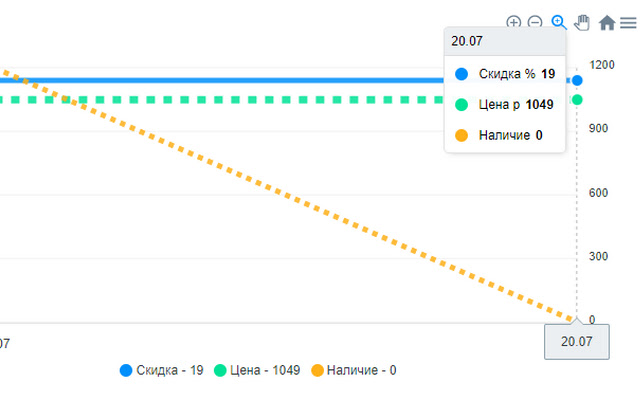Toggle the Цена - 1049 legend series
640x400 pixels.
coord(264,370)
